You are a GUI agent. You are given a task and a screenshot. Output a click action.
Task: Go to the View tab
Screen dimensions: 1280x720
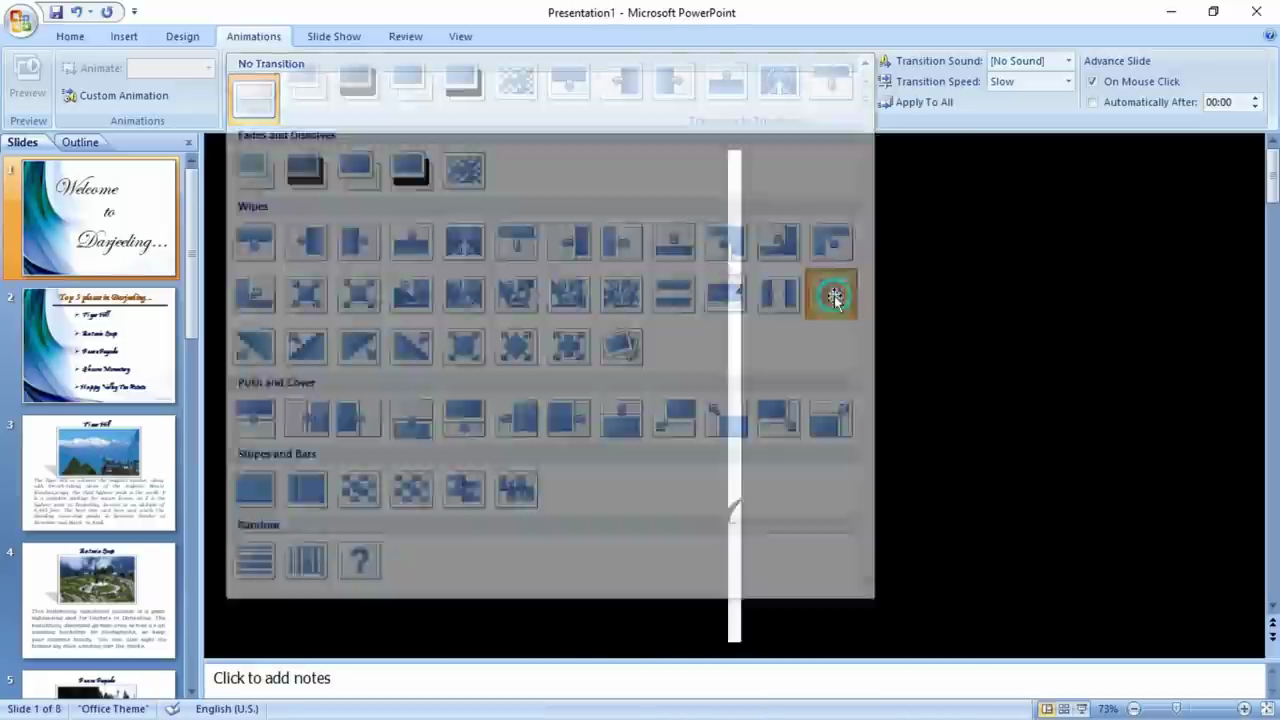click(460, 36)
